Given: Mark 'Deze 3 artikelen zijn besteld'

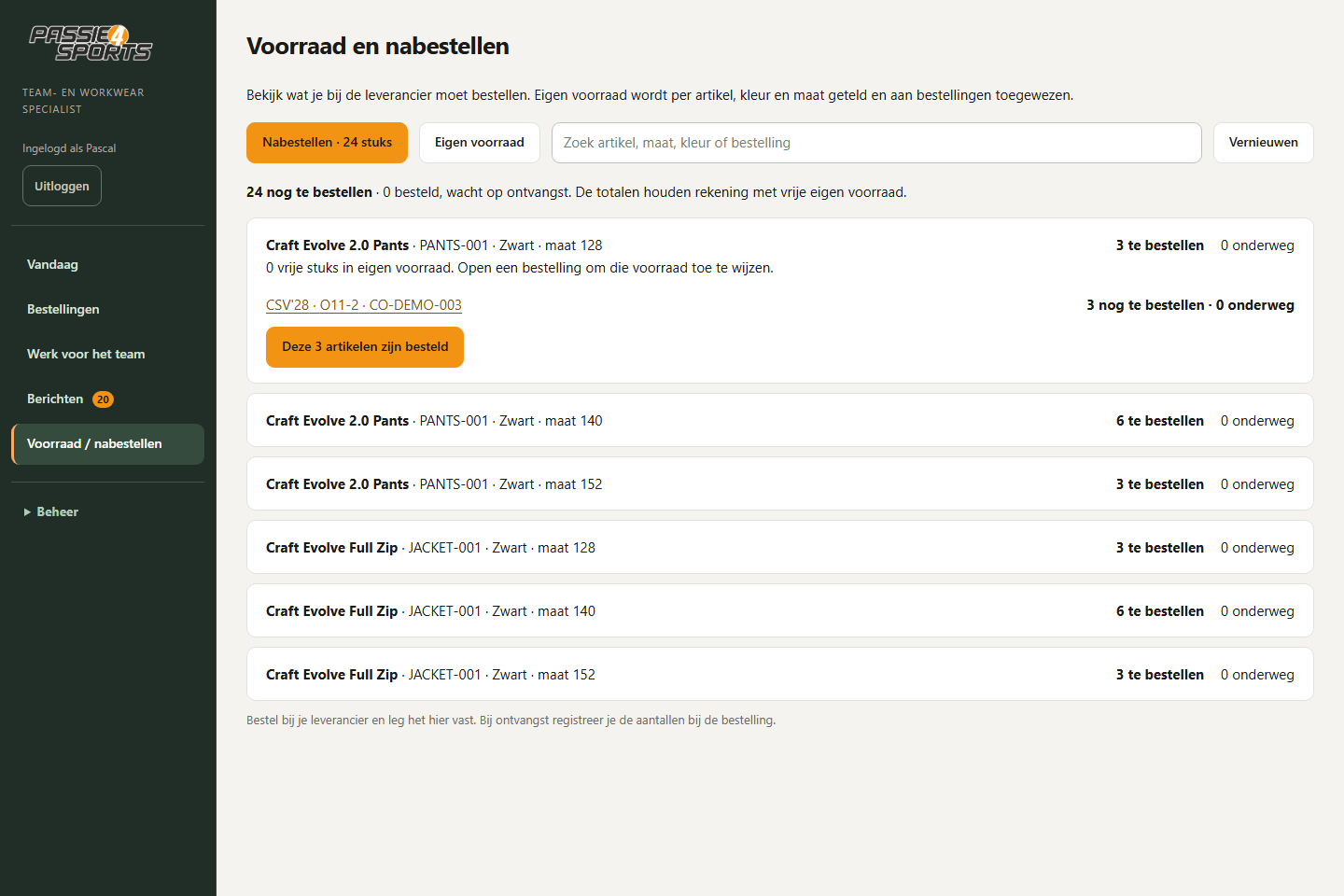Looking at the screenshot, I should coord(365,347).
